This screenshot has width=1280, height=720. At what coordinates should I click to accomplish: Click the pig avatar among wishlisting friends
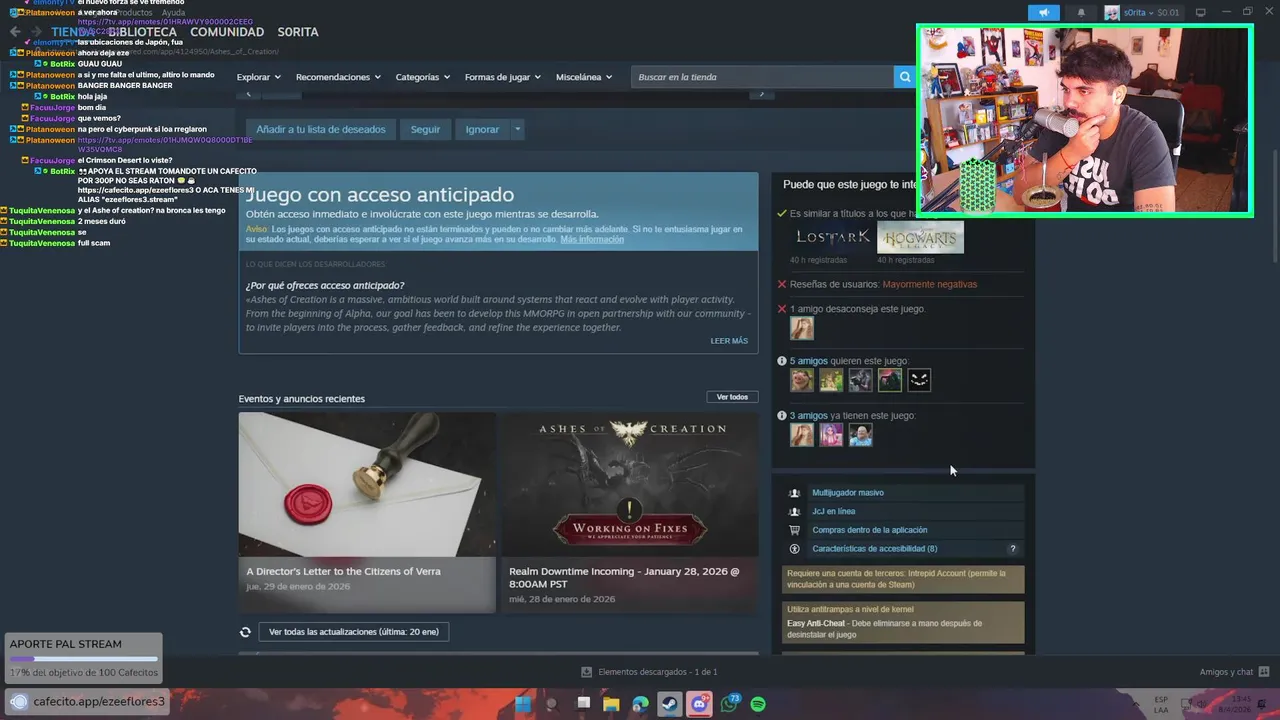click(x=802, y=380)
